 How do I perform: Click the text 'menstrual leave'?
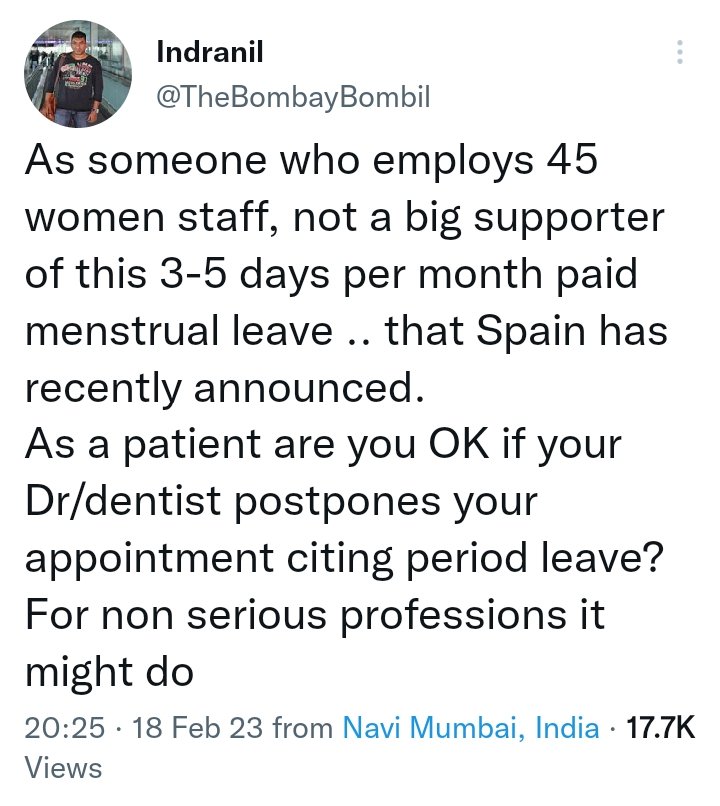179,331
